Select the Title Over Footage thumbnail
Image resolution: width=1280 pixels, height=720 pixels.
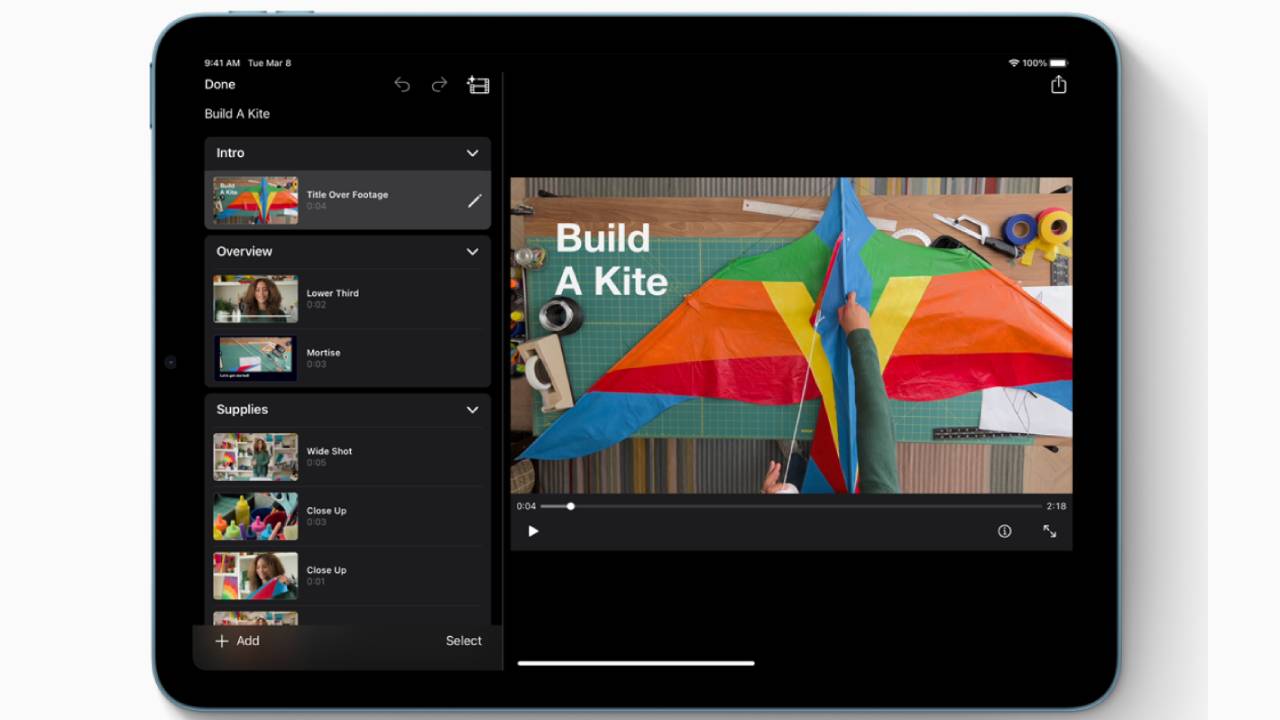256,200
